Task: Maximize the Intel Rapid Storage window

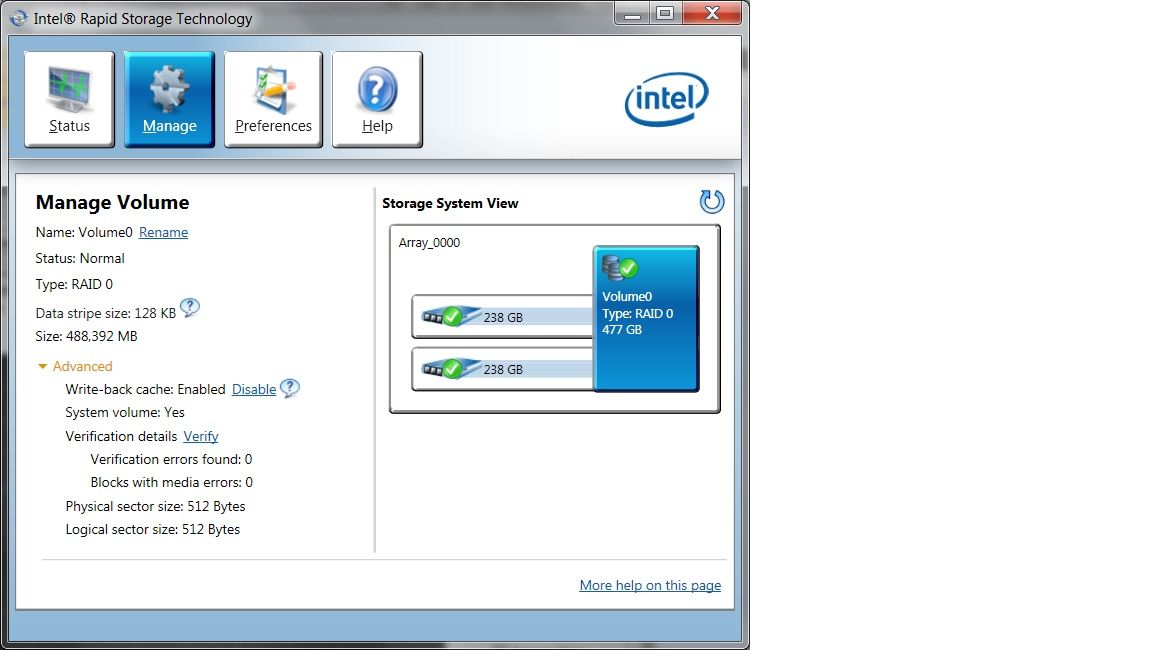Action: pos(666,13)
